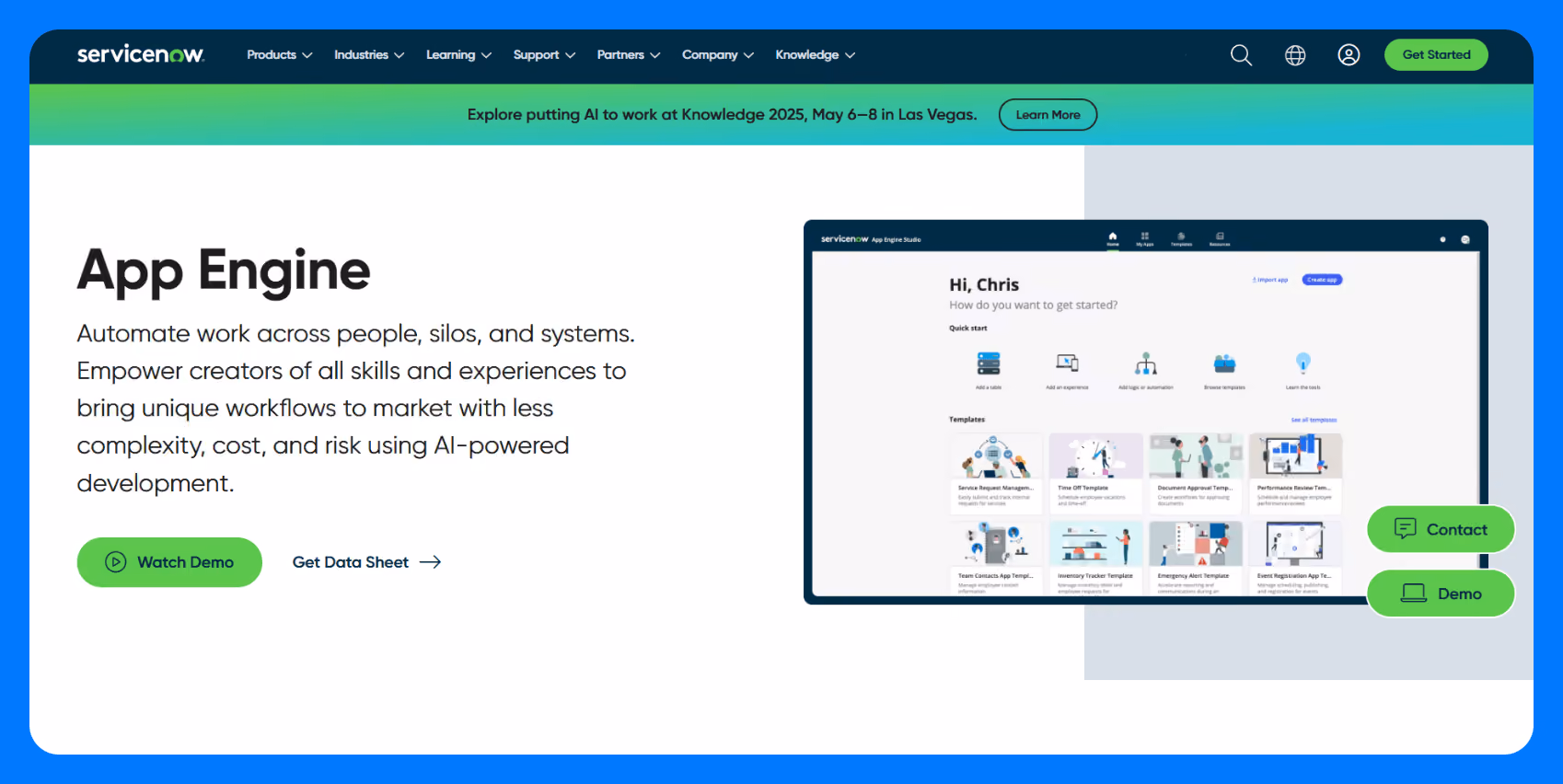Click the App Engine page heading

pos(224,271)
